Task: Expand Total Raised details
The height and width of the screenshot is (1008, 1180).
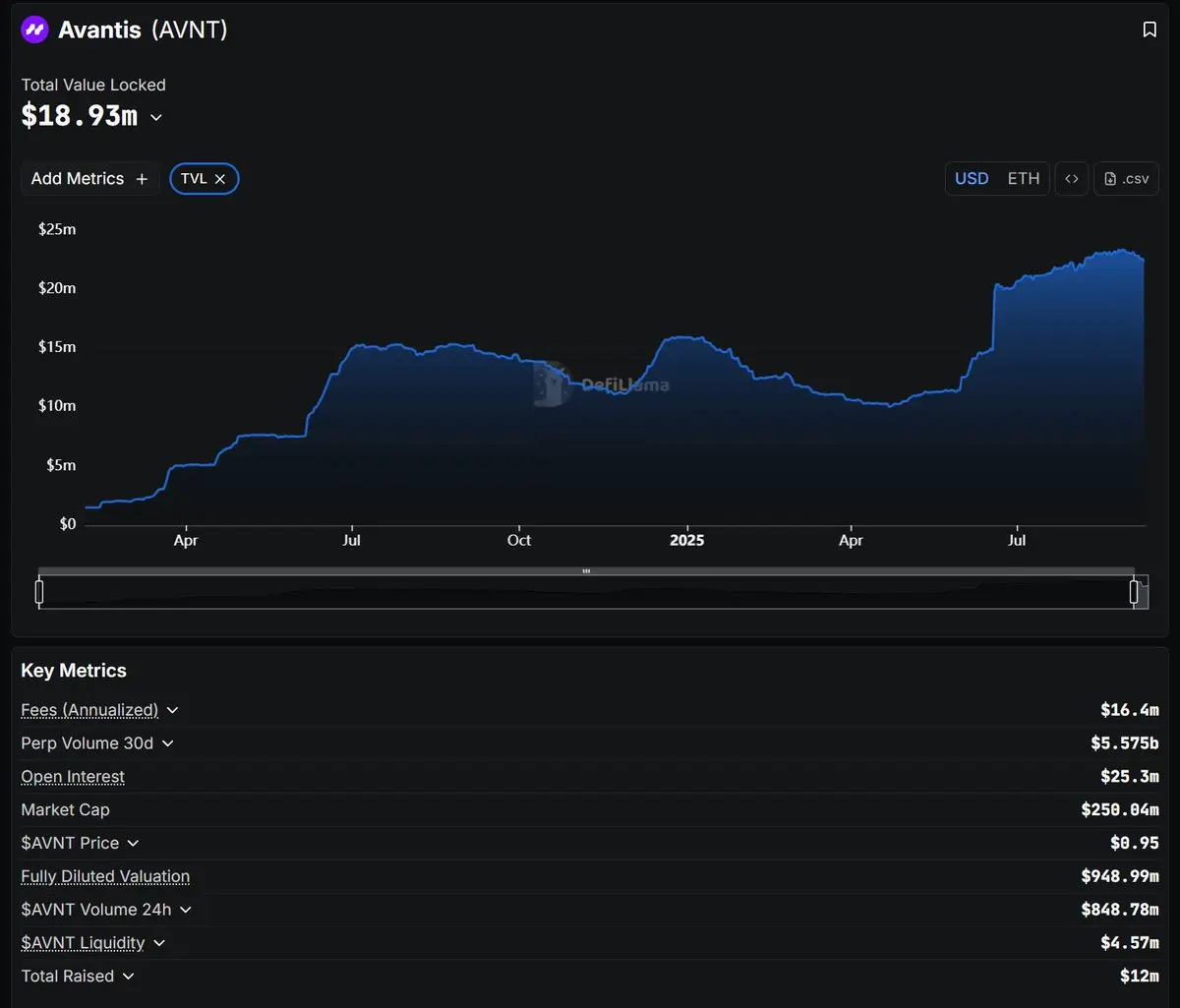Action: (129, 977)
